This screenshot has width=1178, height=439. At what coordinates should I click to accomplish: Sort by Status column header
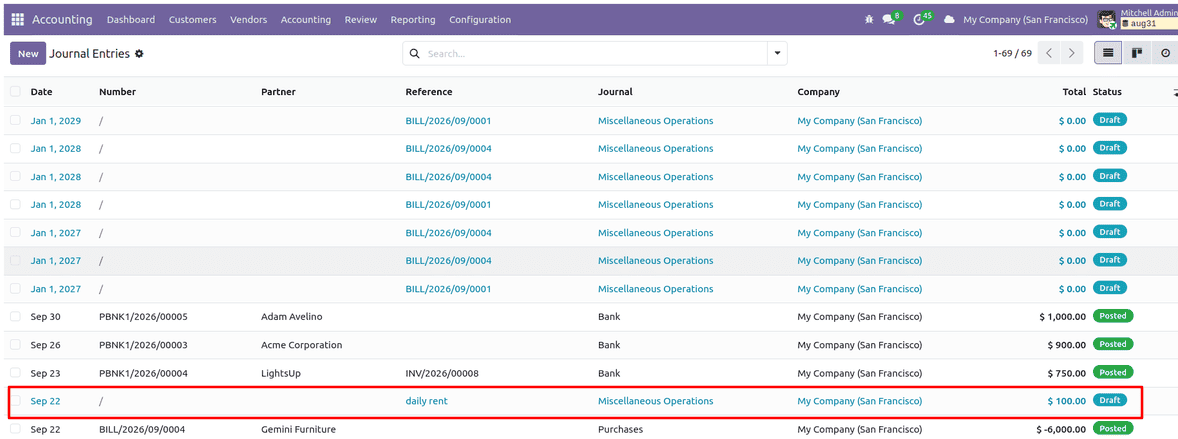click(1107, 92)
